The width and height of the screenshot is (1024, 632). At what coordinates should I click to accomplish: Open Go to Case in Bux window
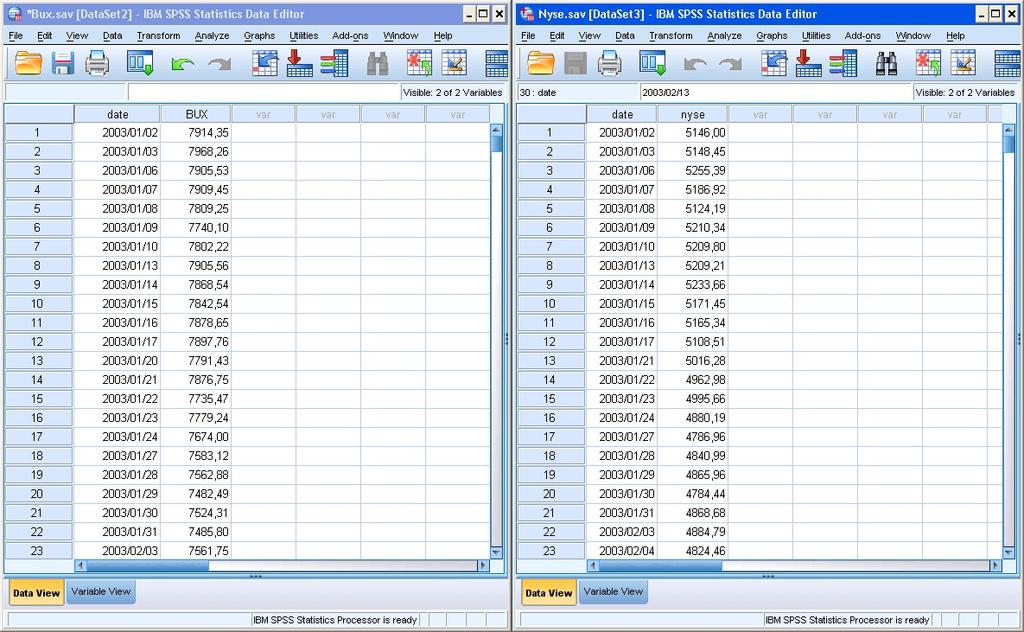[x=264, y=63]
